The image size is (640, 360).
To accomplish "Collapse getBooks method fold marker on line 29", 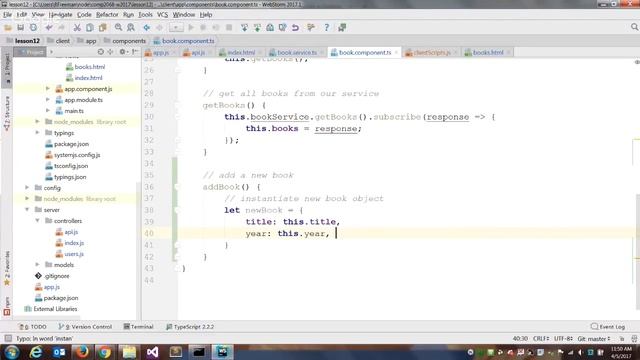I will pos(178,105).
